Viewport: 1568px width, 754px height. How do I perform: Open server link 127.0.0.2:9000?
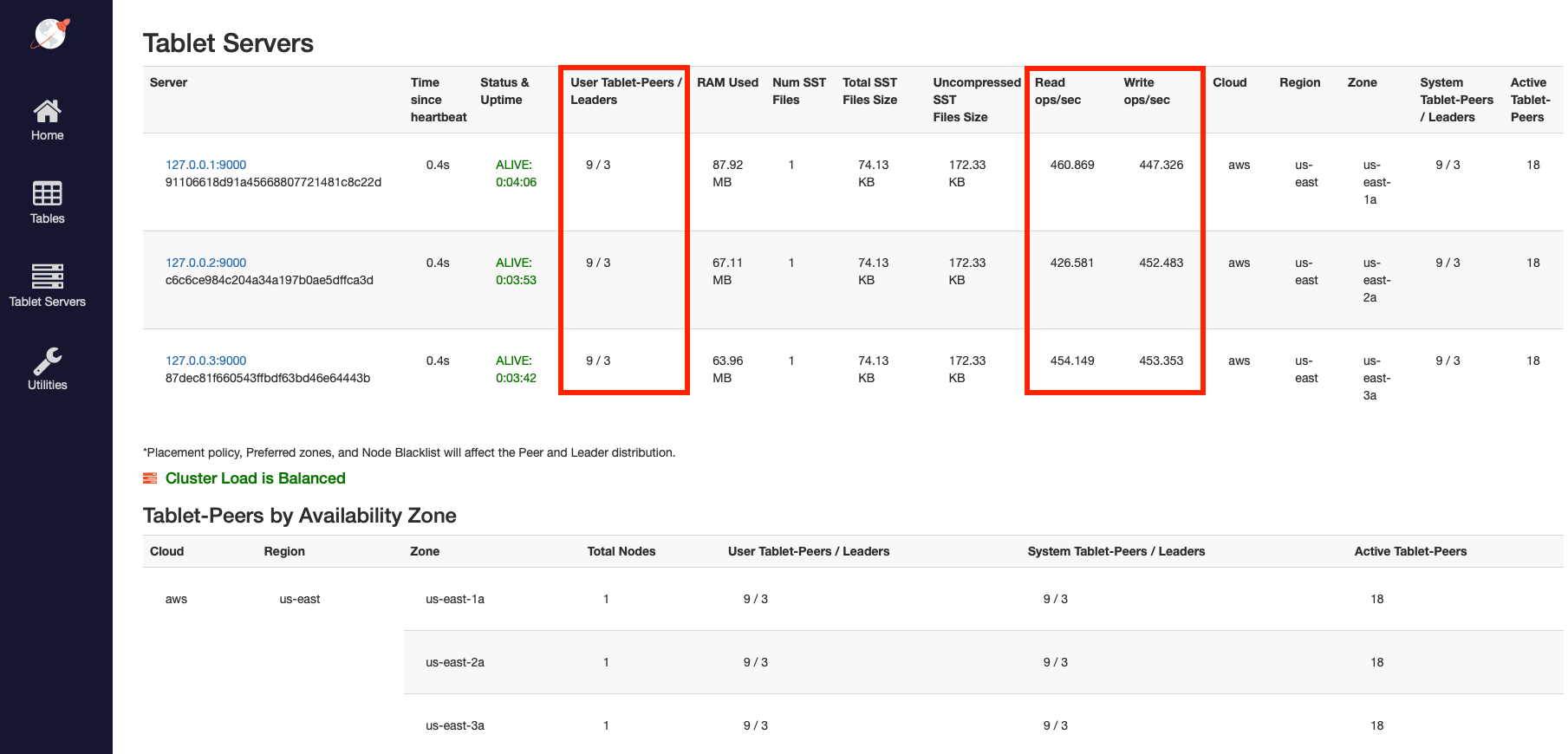click(x=205, y=263)
